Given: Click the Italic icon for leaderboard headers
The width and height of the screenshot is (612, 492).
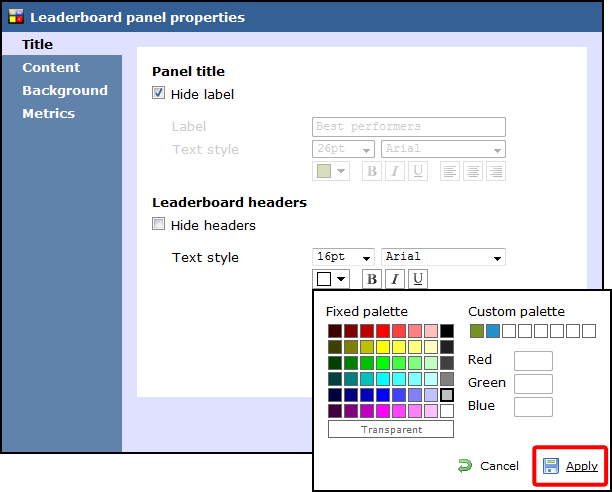Looking at the screenshot, I should point(395,279).
